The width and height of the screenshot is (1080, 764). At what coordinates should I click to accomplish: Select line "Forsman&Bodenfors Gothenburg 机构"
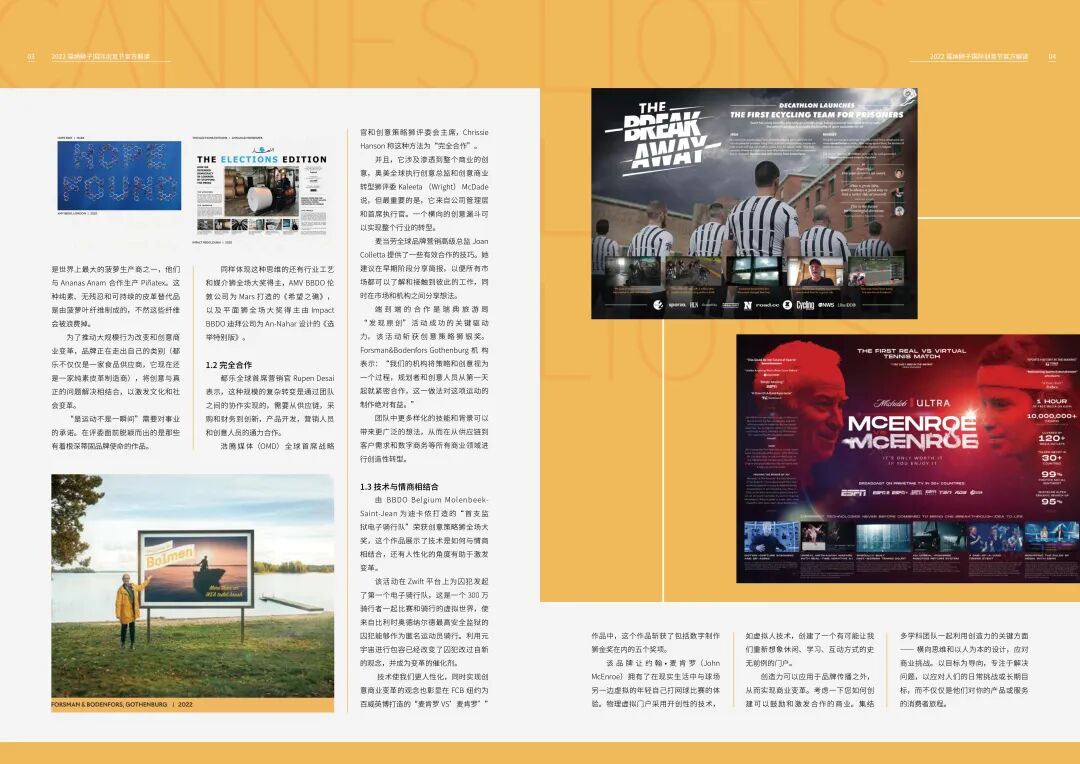[424, 350]
